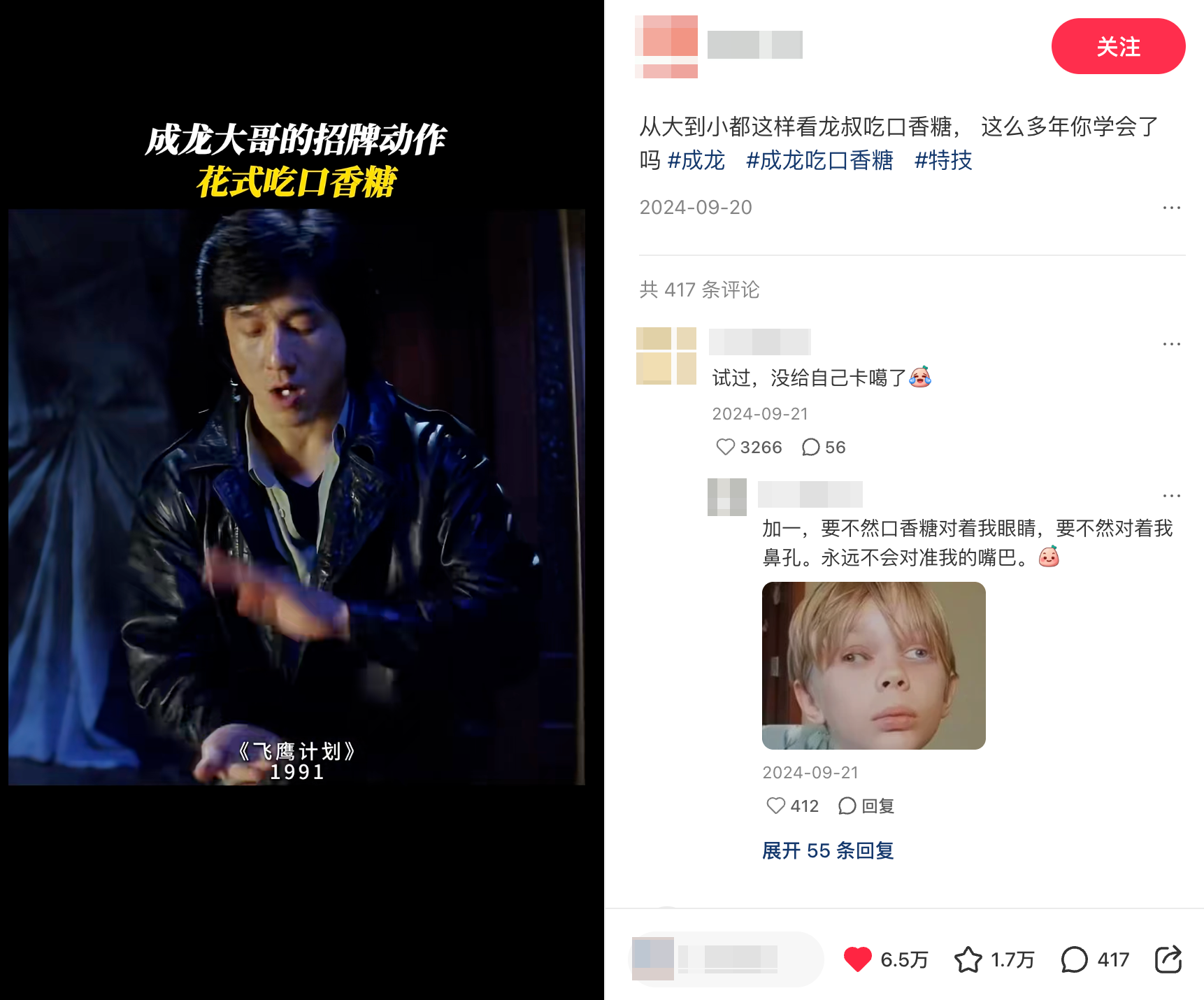Viewport: 1204px width, 1000px height.
Task: Open comments via the 417 speech bubble icon
Action: [1074, 959]
